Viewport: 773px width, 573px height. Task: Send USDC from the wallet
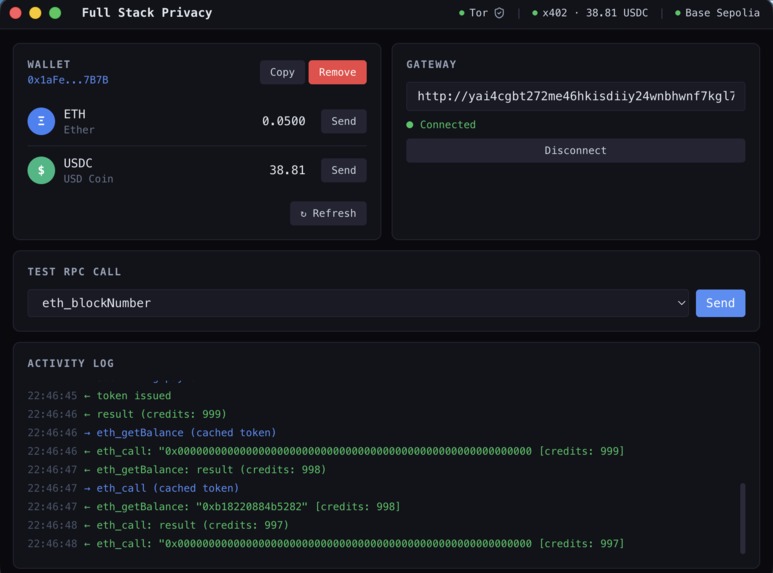click(344, 170)
